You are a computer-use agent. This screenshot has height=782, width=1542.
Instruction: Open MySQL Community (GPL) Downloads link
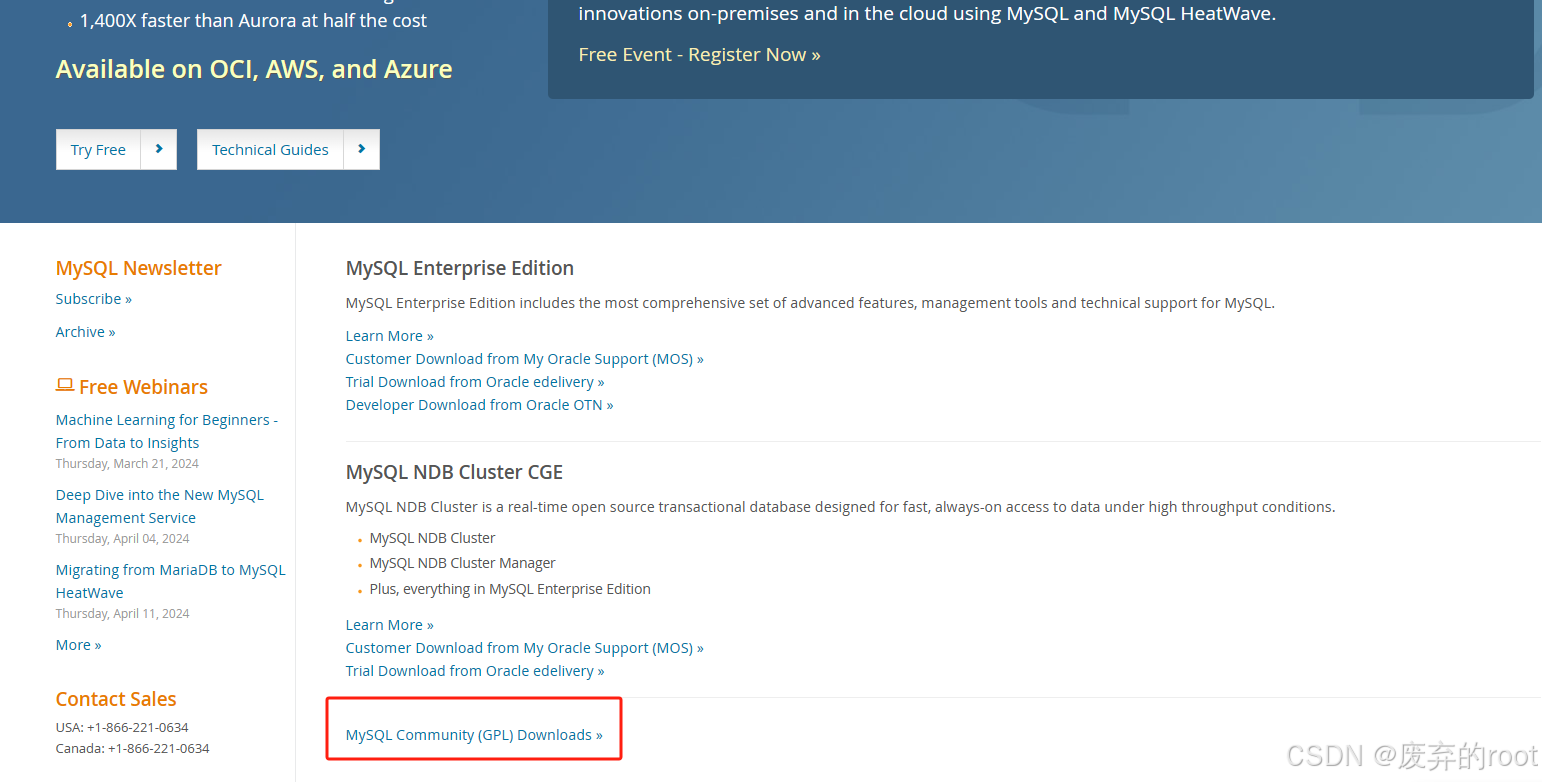(x=474, y=735)
